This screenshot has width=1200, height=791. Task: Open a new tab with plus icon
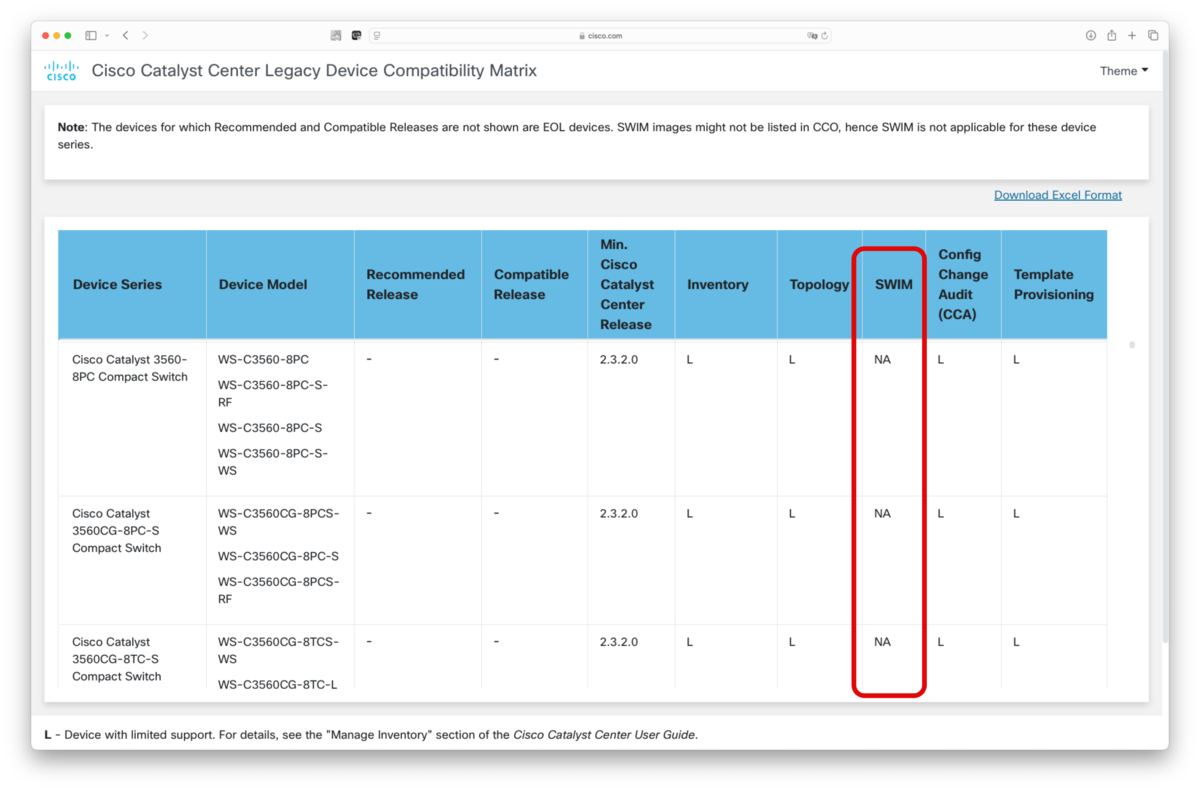point(1132,35)
